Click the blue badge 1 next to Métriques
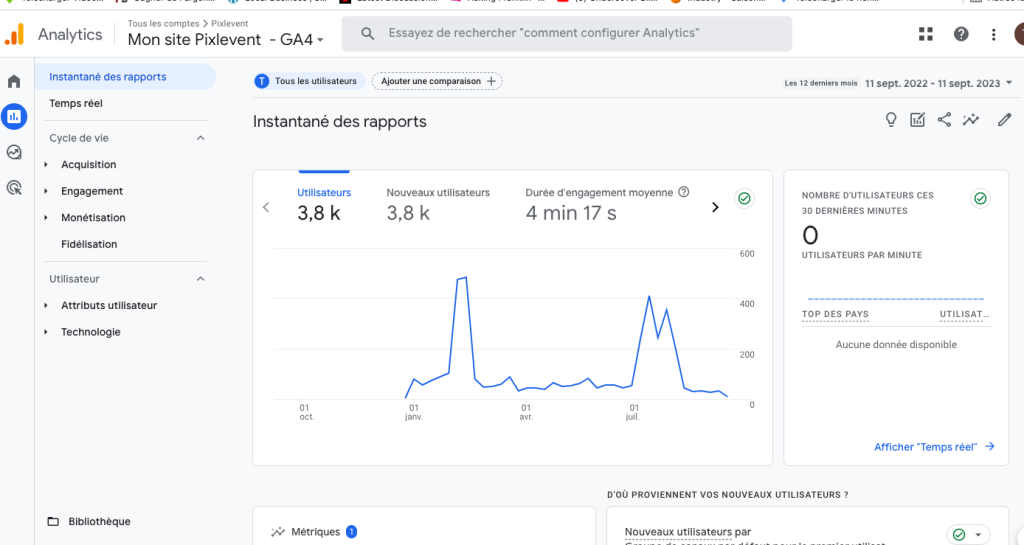This screenshot has height=545, width=1024. [x=351, y=532]
